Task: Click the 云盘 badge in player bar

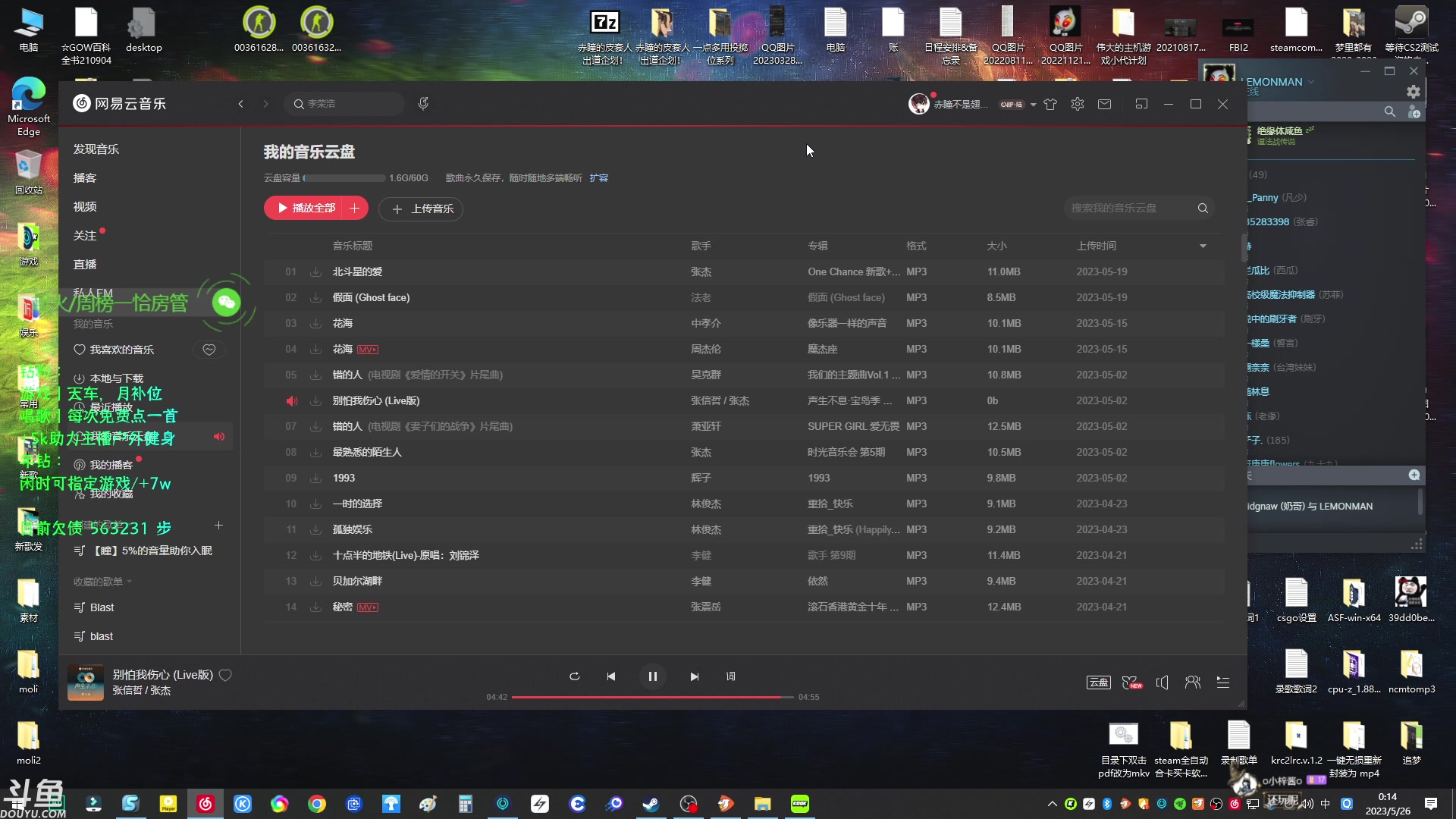Action: pyautogui.click(x=1099, y=682)
